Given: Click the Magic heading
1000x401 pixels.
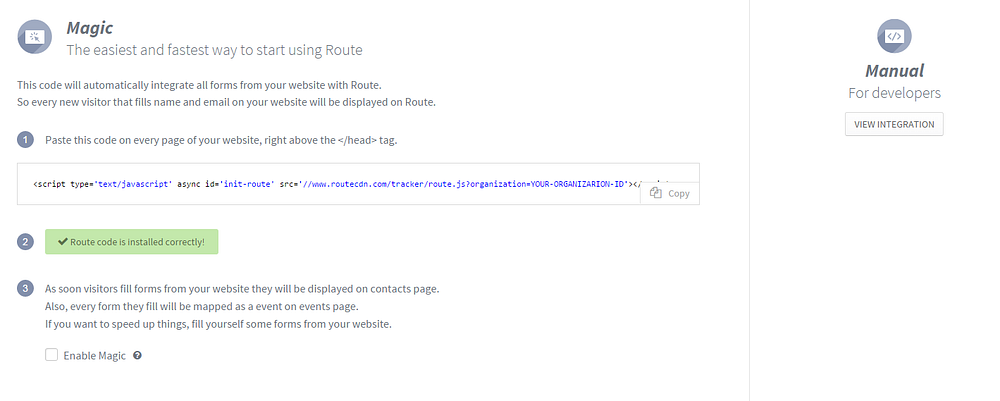Looking at the screenshot, I should tap(90, 28).
